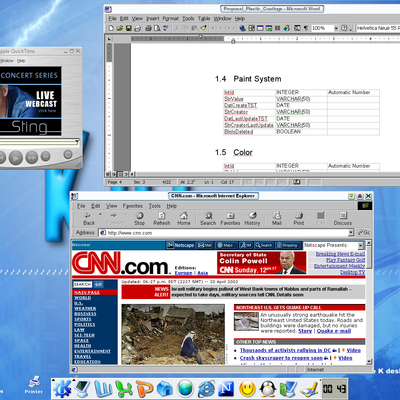Toggle Show/Hide paragraph marks in Word

pos(306,28)
